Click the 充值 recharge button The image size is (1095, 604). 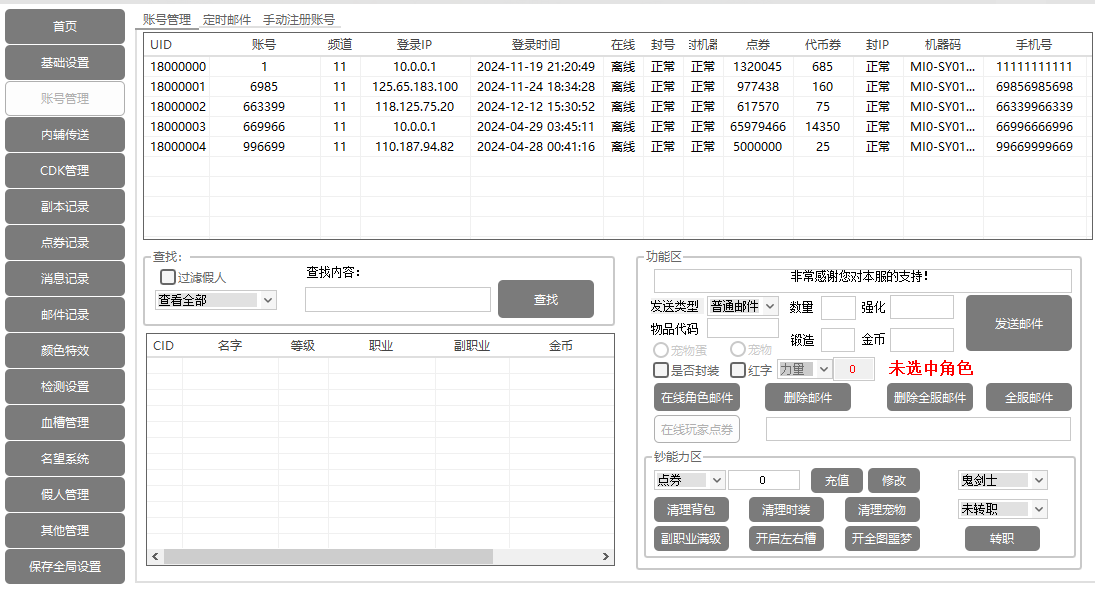point(836,481)
